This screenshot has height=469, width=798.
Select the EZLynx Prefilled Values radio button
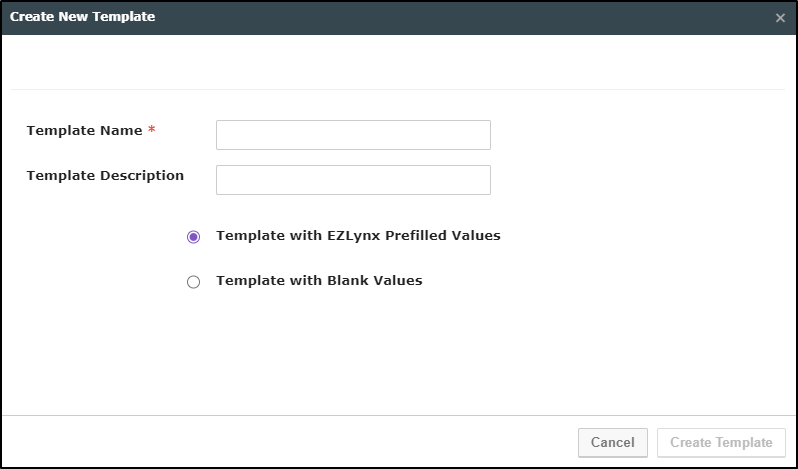pos(194,237)
